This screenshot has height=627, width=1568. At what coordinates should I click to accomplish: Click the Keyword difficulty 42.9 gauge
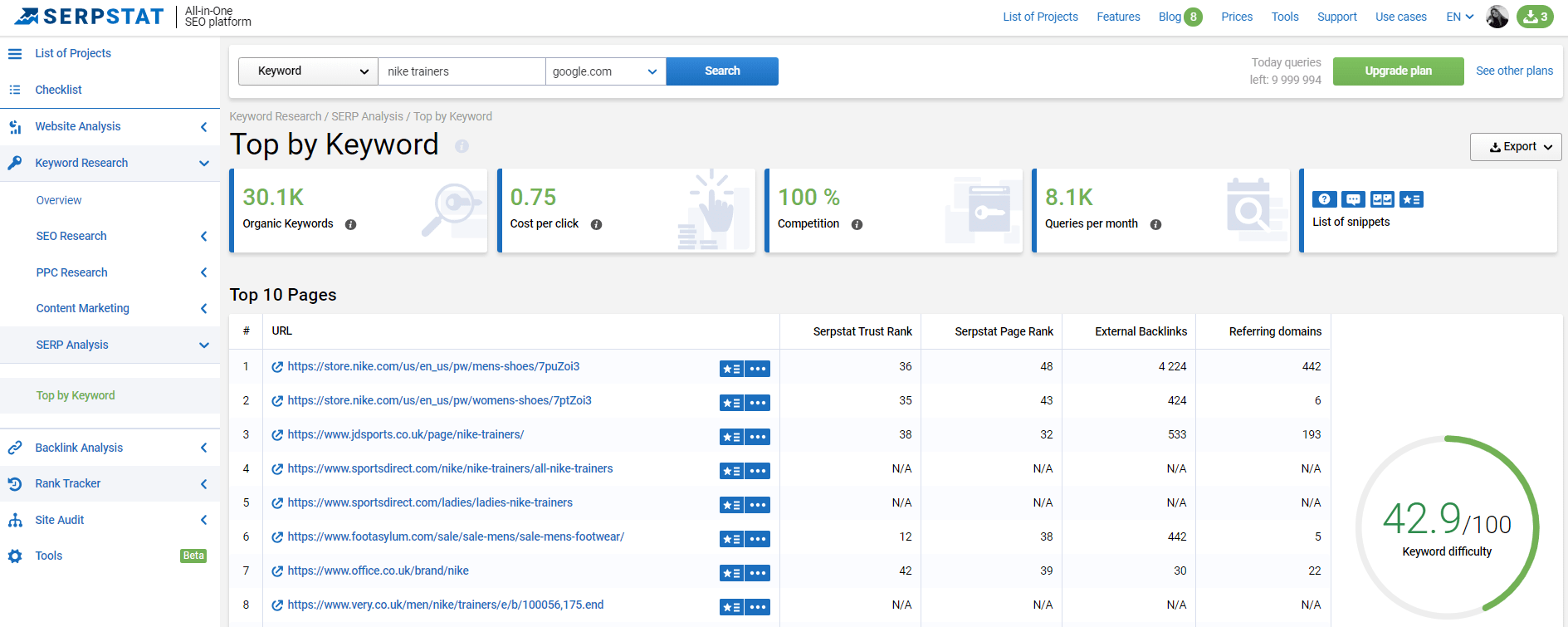click(x=1447, y=528)
